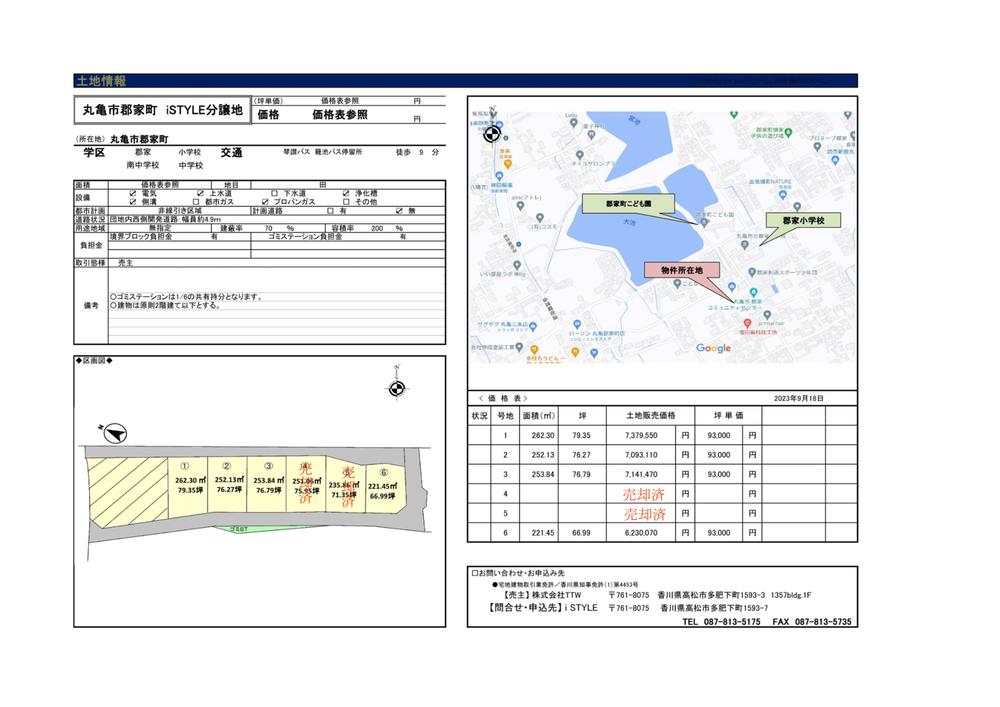1000x707 pixels.
Task: Click the 7,093,110 price in row 2
Action: pyautogui.click(x=641, y=455)
